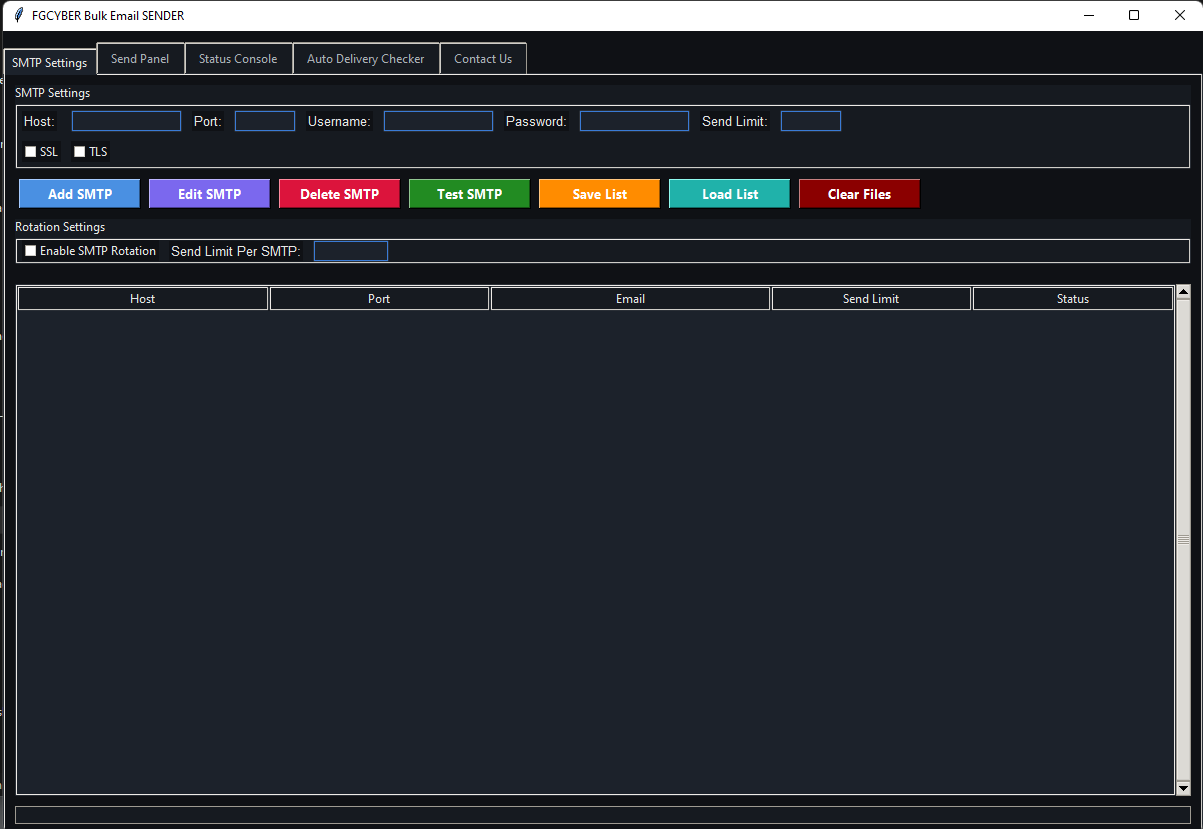
Task: Open the Contact Us tab
Action: (483, 59)
